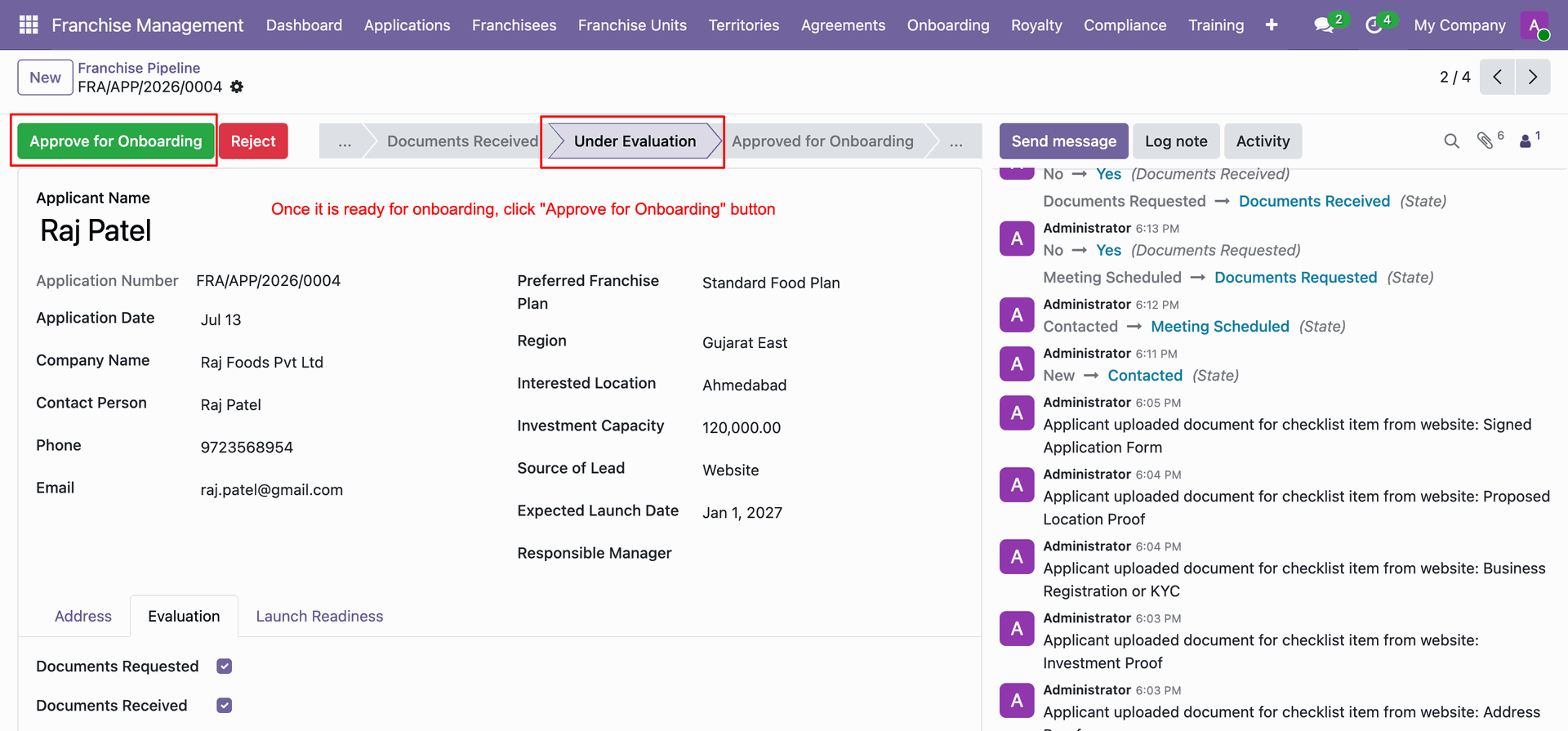Screen dimensions: 1568x731
Task: Search chatter messages with magnifier icon
Action: [x=1451, y=140]
